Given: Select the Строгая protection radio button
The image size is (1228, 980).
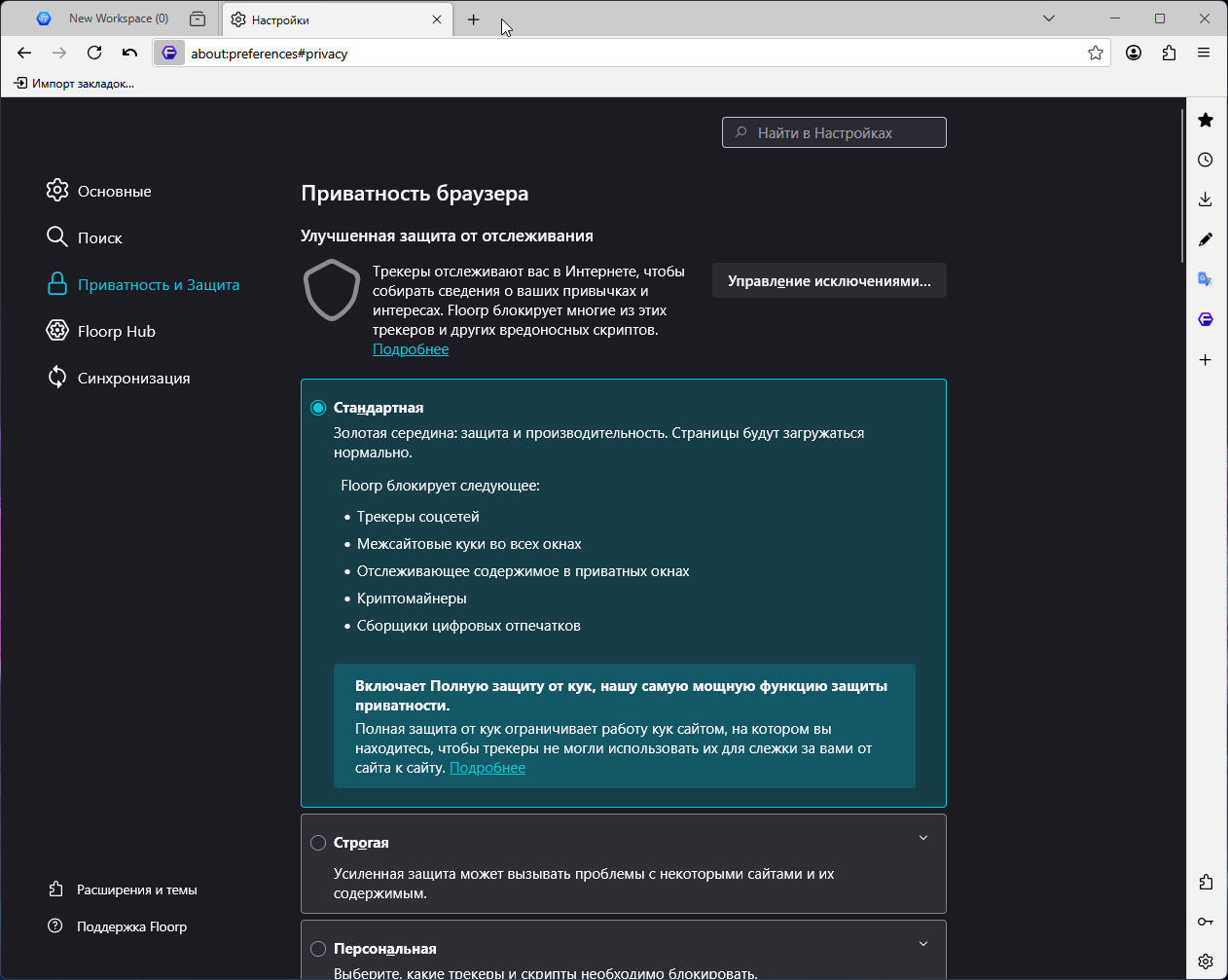Looking at the screenshot, I should coord(318,843).
